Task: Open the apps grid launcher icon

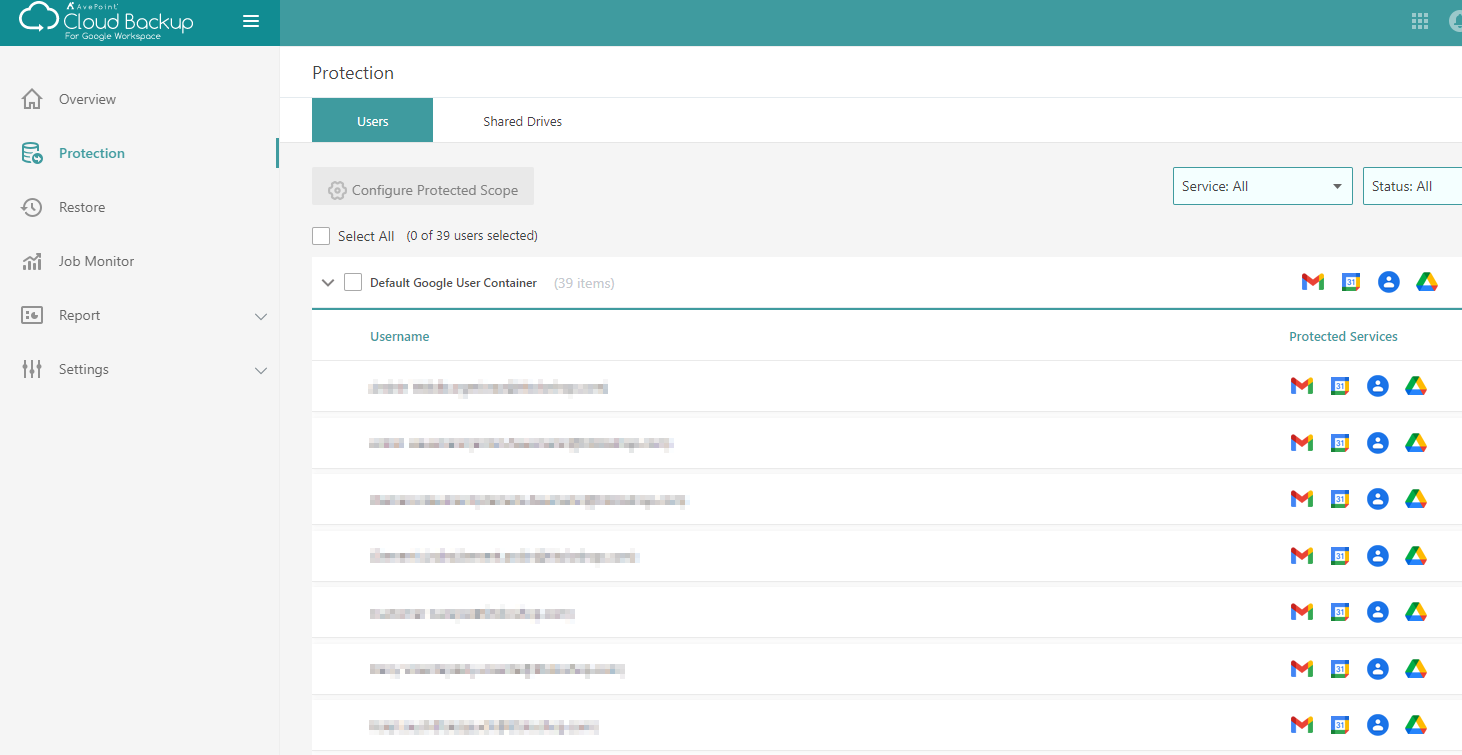Action: tap(1419, 21)
